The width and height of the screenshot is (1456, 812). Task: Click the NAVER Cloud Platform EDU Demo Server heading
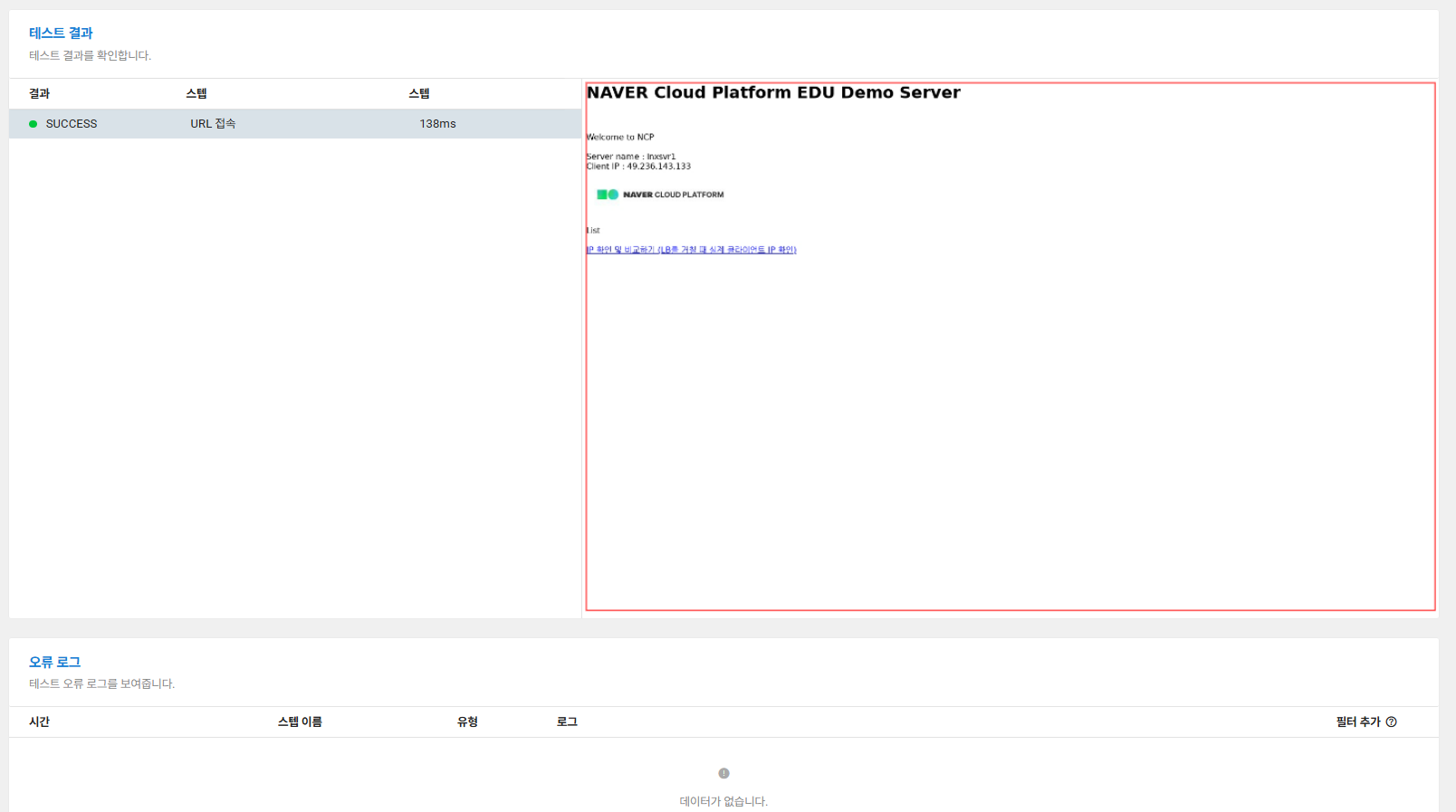[773, 92]
